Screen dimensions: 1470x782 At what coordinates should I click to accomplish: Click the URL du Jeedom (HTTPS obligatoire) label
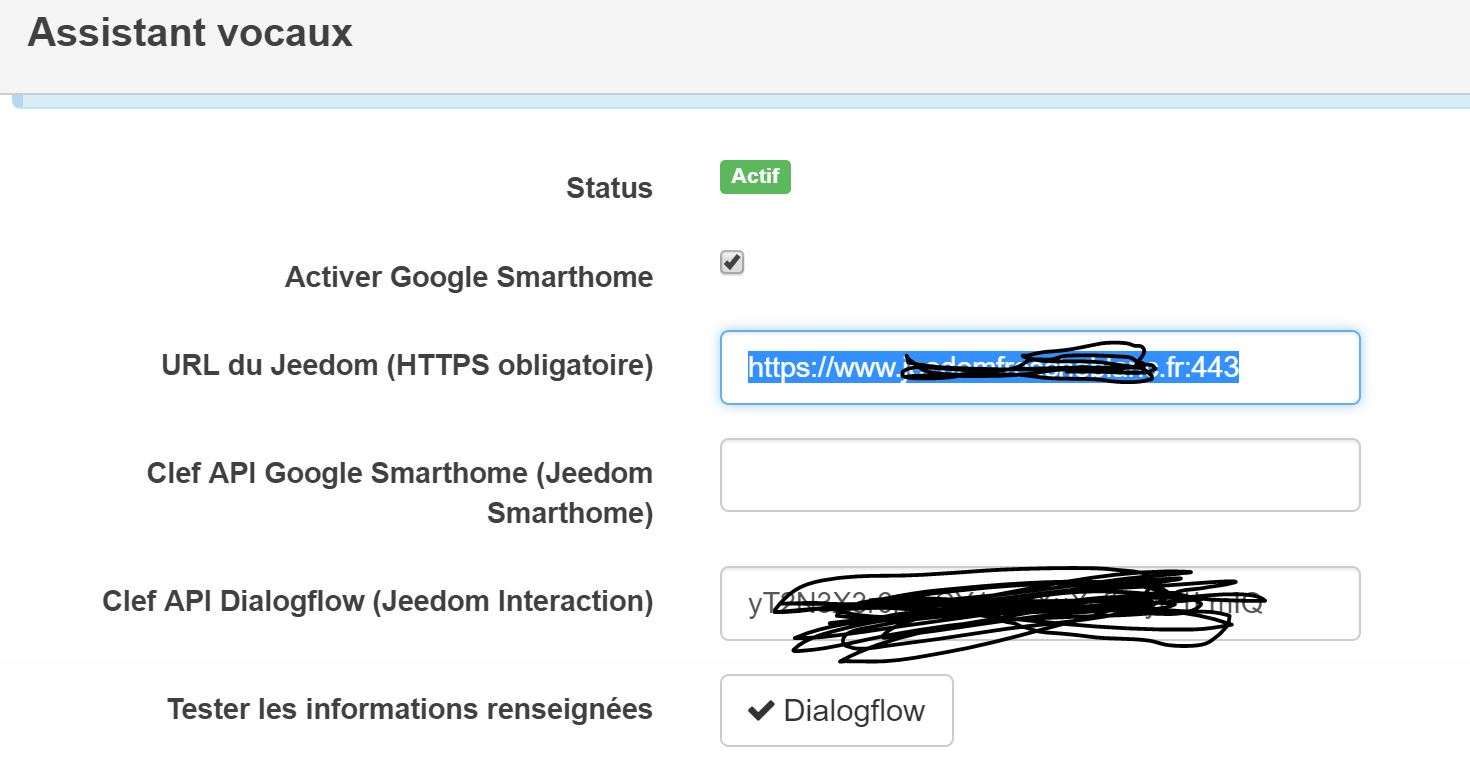407,366
